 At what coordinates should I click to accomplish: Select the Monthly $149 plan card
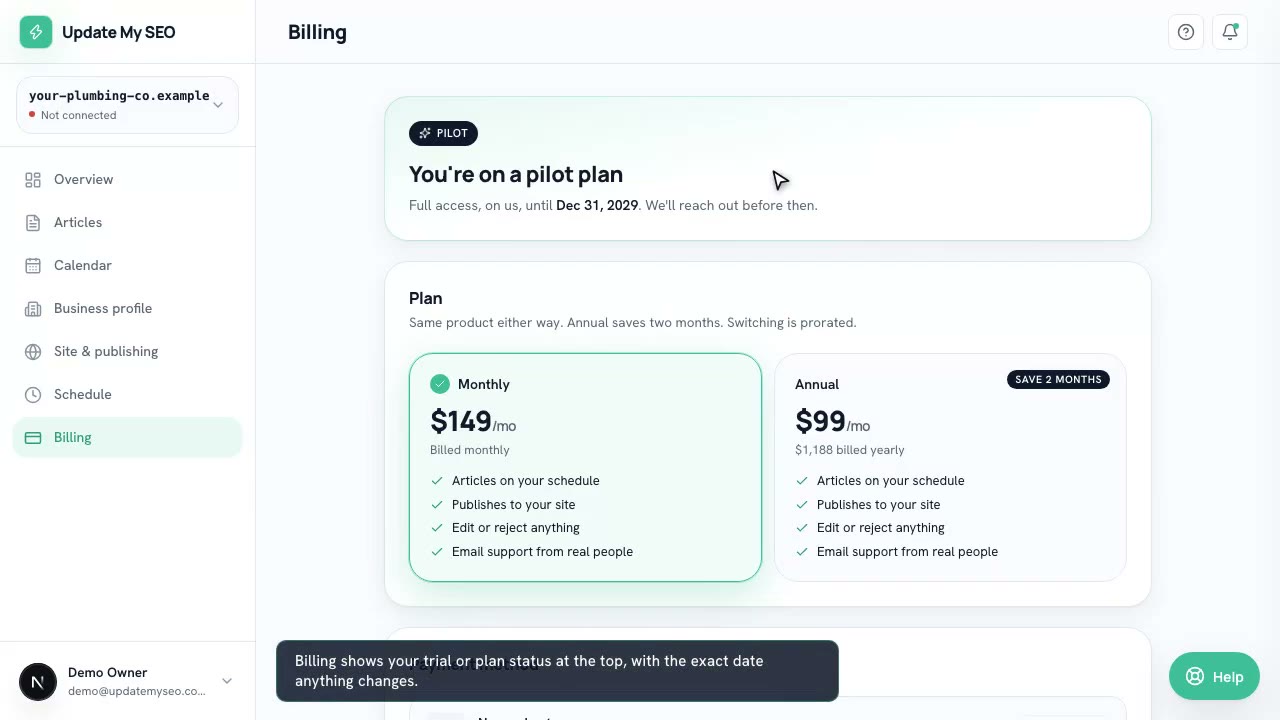(x=585, y=467)
